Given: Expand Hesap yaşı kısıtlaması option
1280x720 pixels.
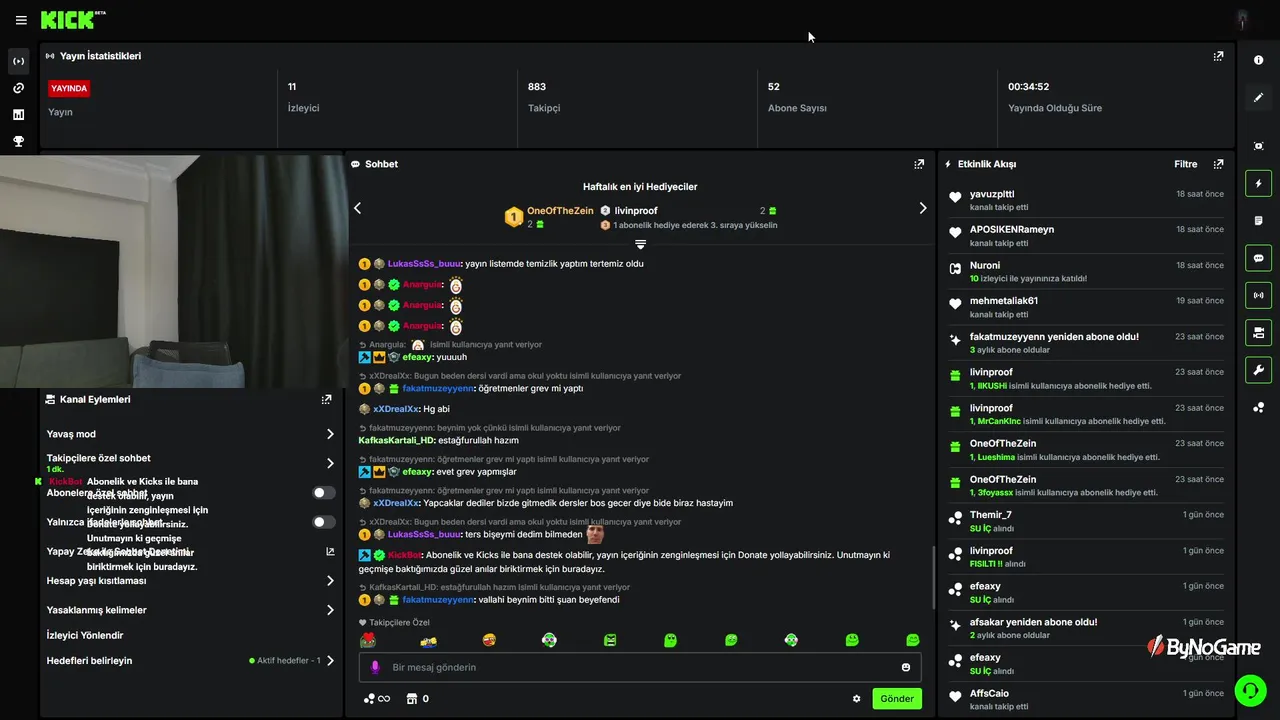Looking at the screenshot, I should pyautogui.click(x=190, y=581).
